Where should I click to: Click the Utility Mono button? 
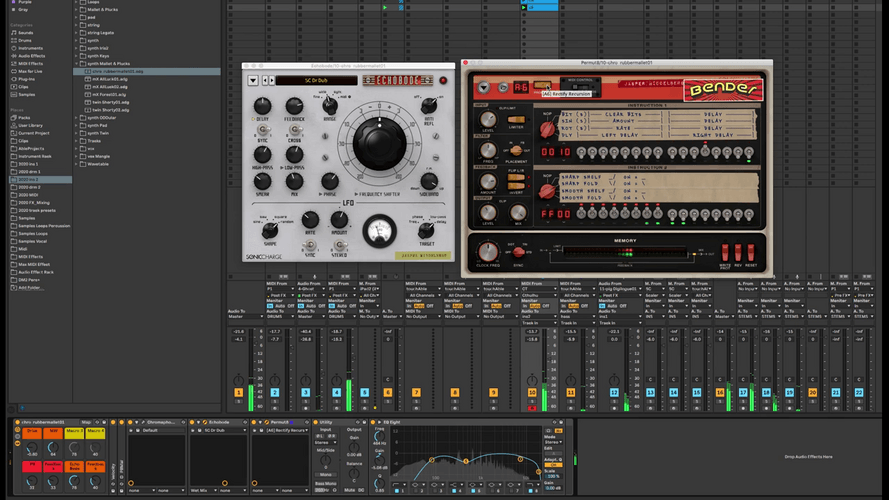pyautogui.click(x=325, y=475)
